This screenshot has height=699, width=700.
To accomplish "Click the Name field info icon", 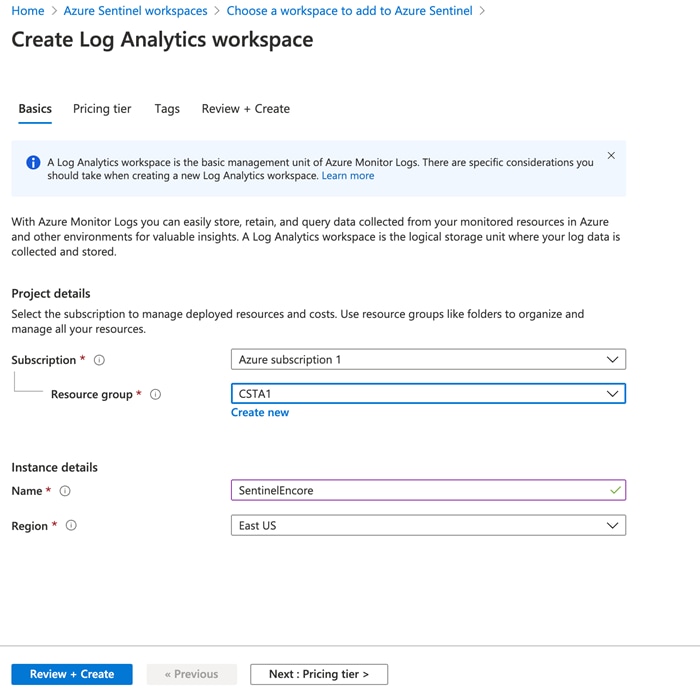I will point(65,491).
